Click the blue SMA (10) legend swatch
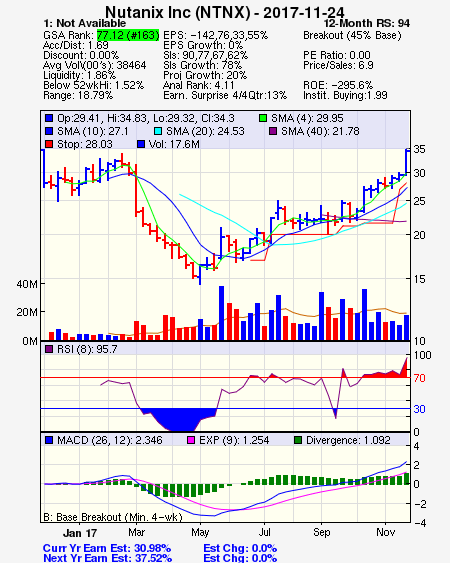The height and width of the screenshot is (563, 450). (x=49, y=131)
